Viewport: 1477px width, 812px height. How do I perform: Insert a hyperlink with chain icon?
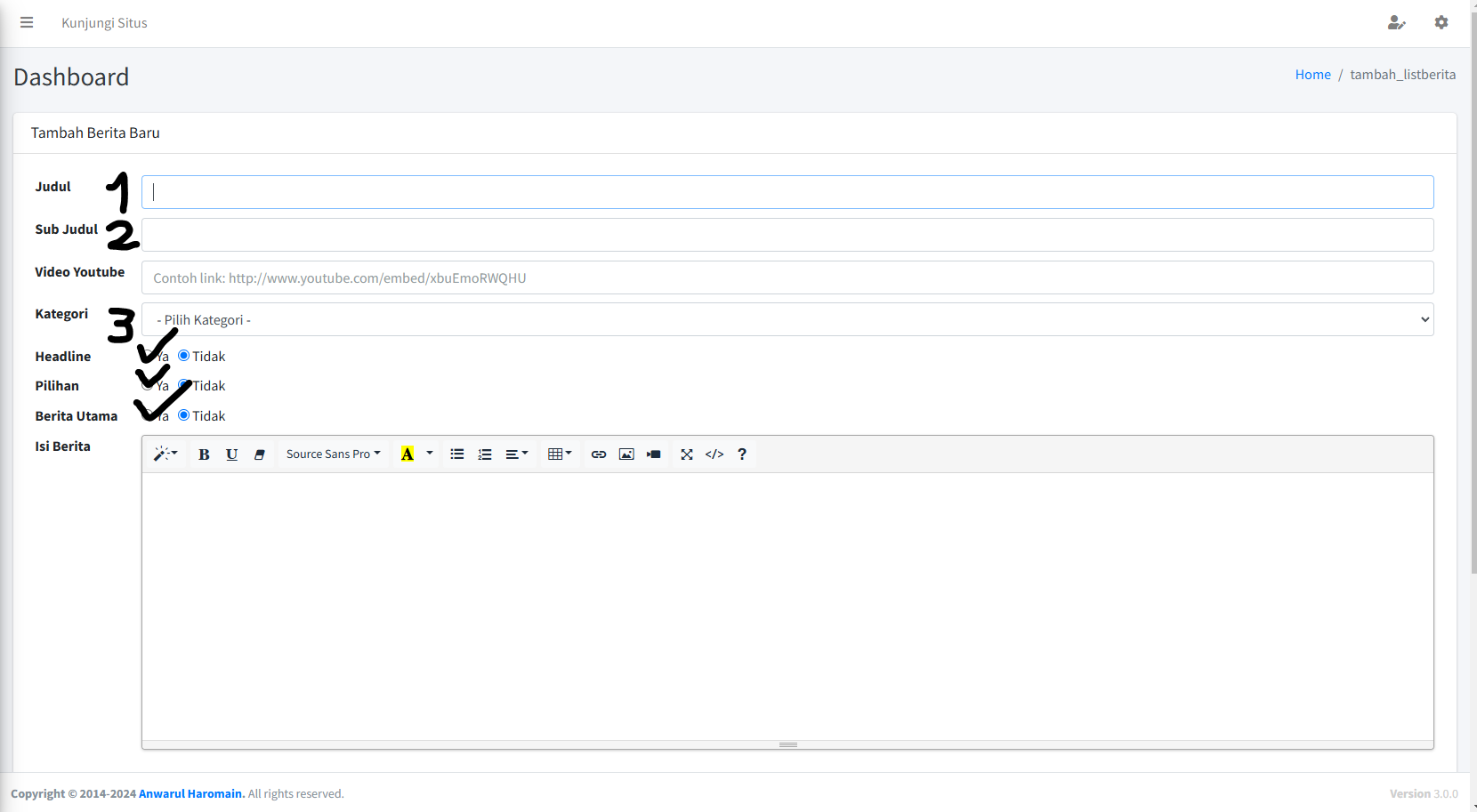click(599, 454)
